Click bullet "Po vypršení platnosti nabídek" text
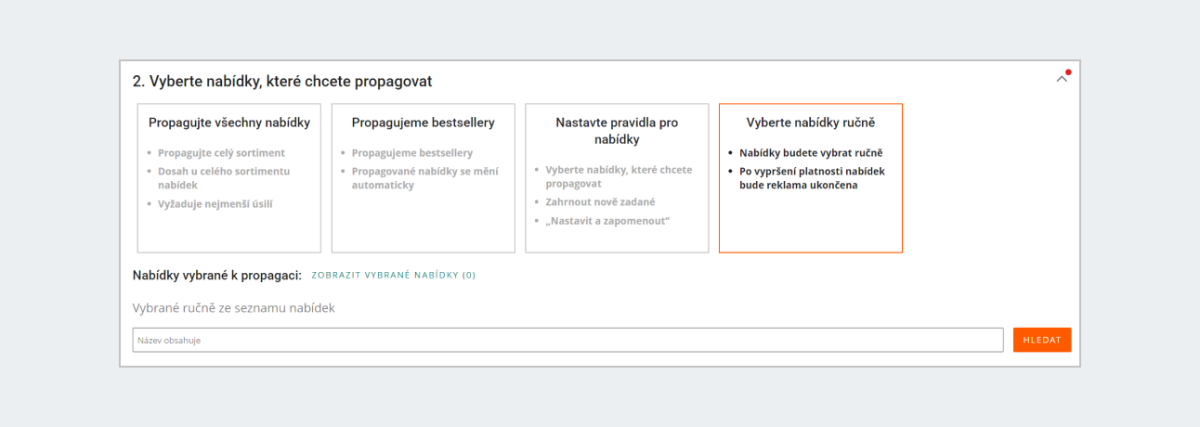 point(812,171)
